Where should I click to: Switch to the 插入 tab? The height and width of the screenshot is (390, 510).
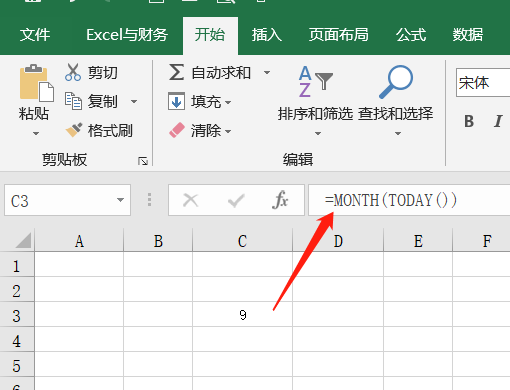click(267, 35)
